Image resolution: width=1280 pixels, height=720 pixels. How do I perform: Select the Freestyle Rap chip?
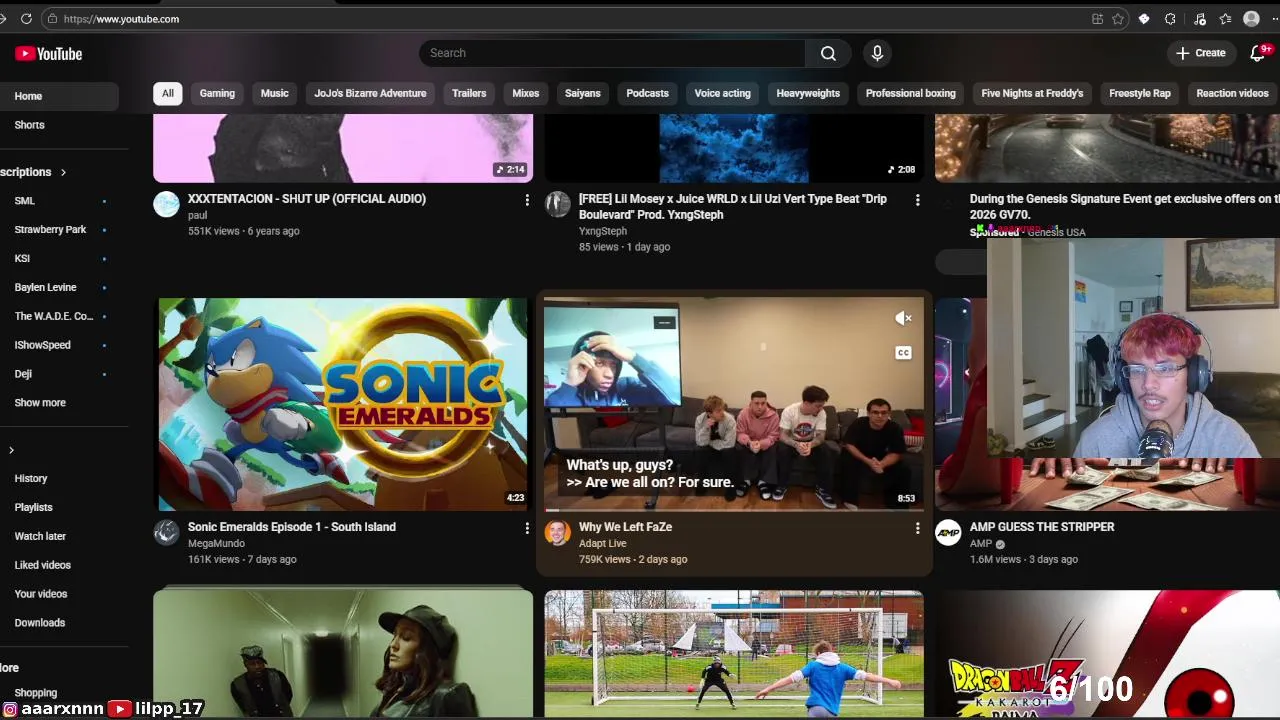coord(1140,93)
